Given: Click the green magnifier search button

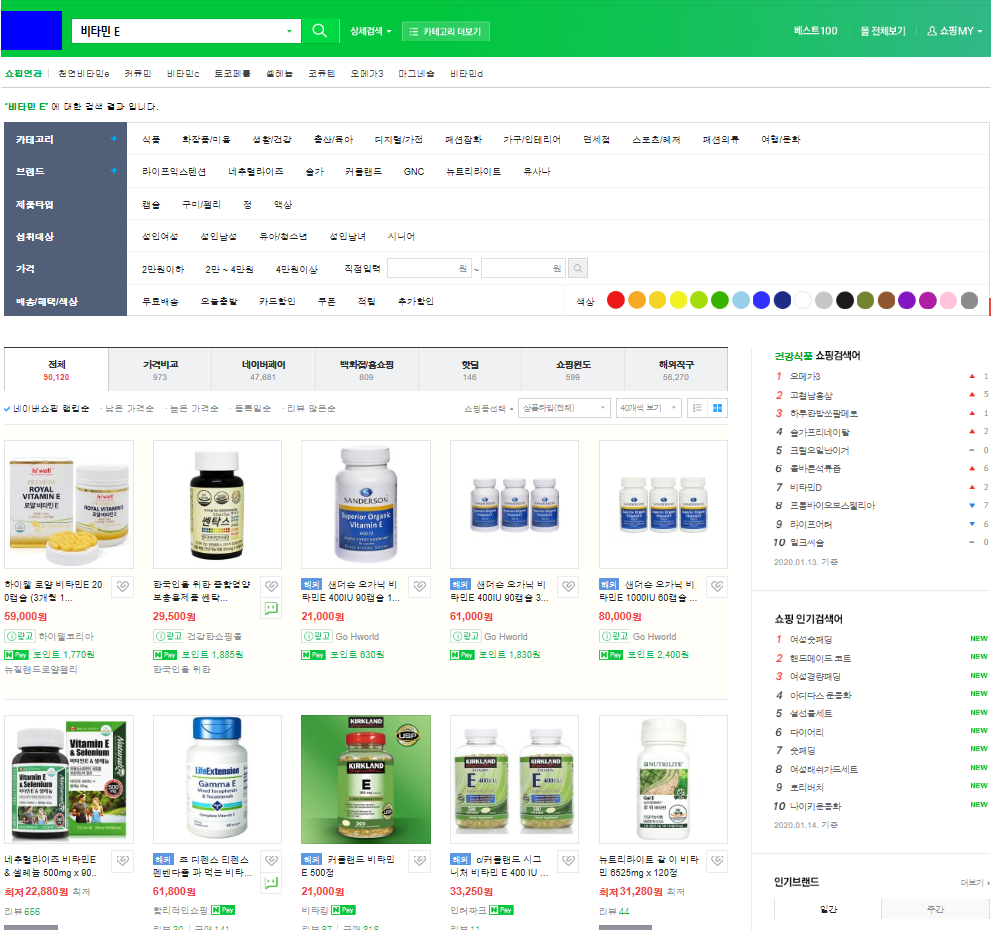Looking at the screenshot, I should [x=320, y=31].
